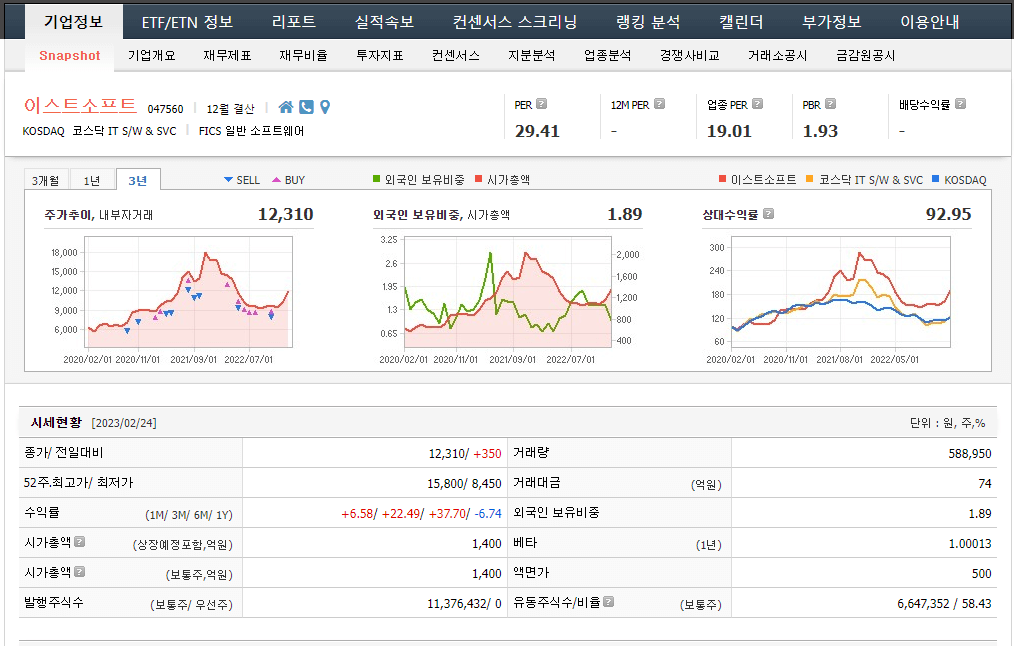Click the 액면가 value 500
Screen dimensions: 1014x646
(x=981, y=574)
